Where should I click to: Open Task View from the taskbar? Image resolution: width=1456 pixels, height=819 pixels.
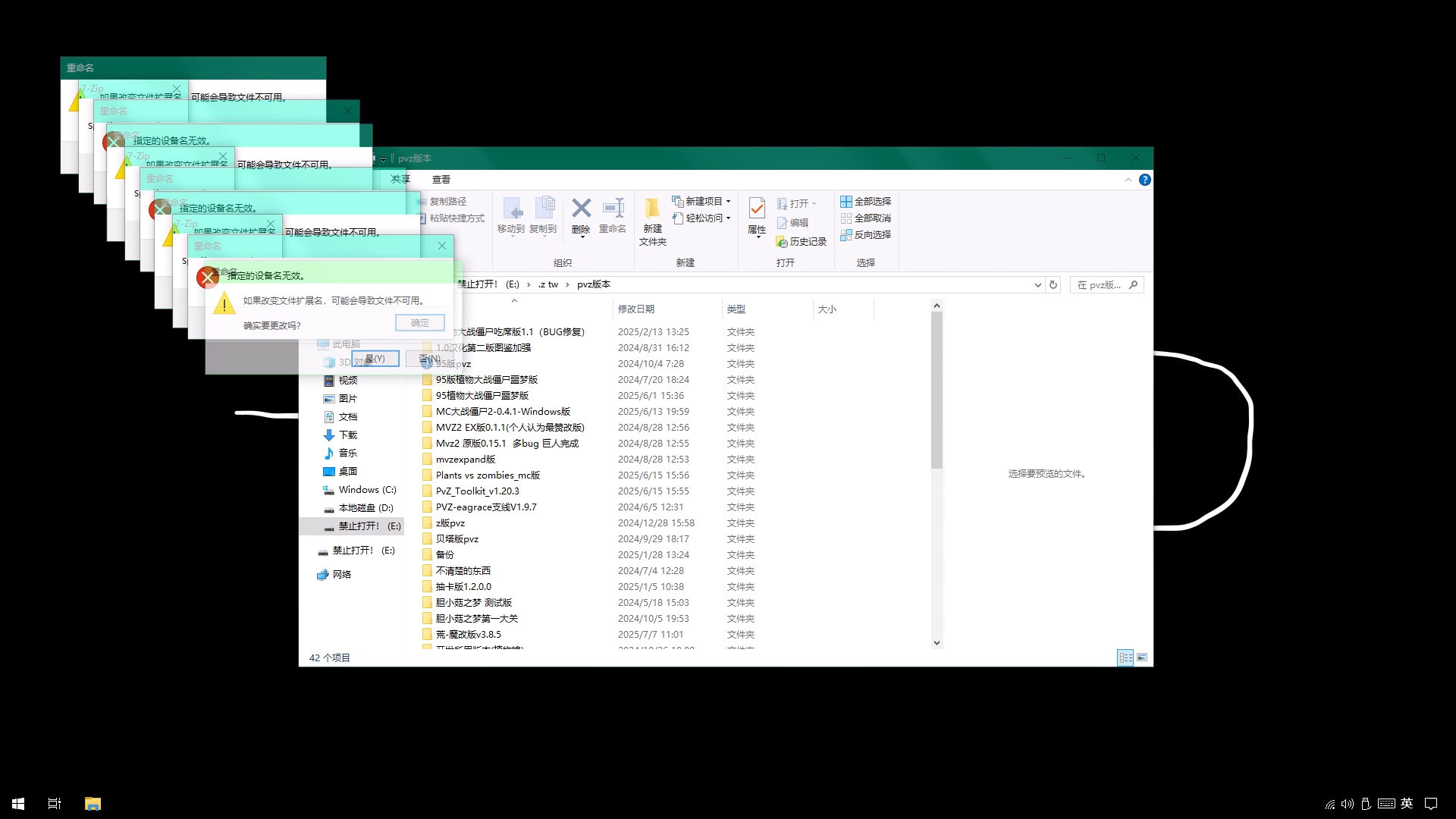click(55, 804)
